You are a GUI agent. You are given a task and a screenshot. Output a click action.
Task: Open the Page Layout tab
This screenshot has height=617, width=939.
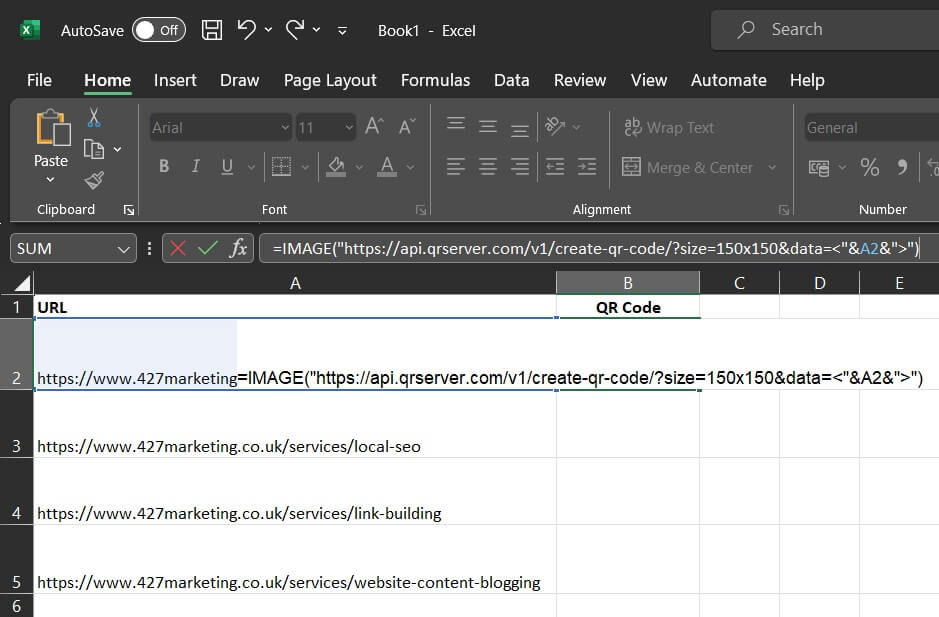(330, 80)
